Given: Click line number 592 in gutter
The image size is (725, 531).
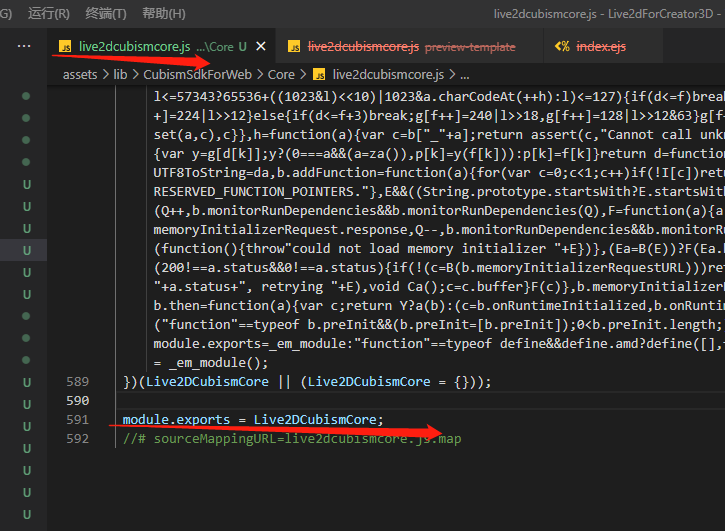Looking at the screenshot, I should tap(77, 438).
